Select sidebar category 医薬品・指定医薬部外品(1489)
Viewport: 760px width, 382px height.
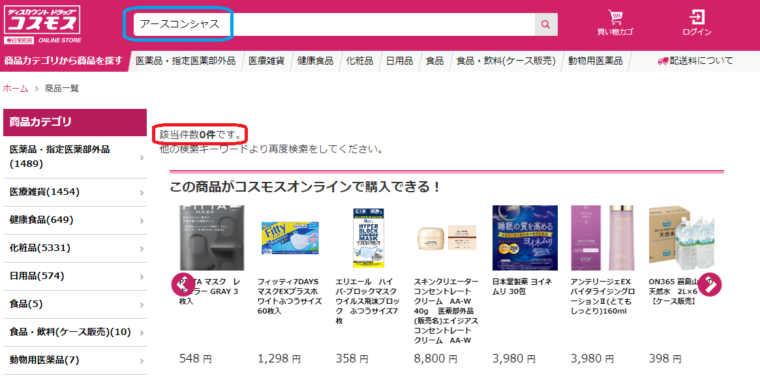tap(75, 157)
